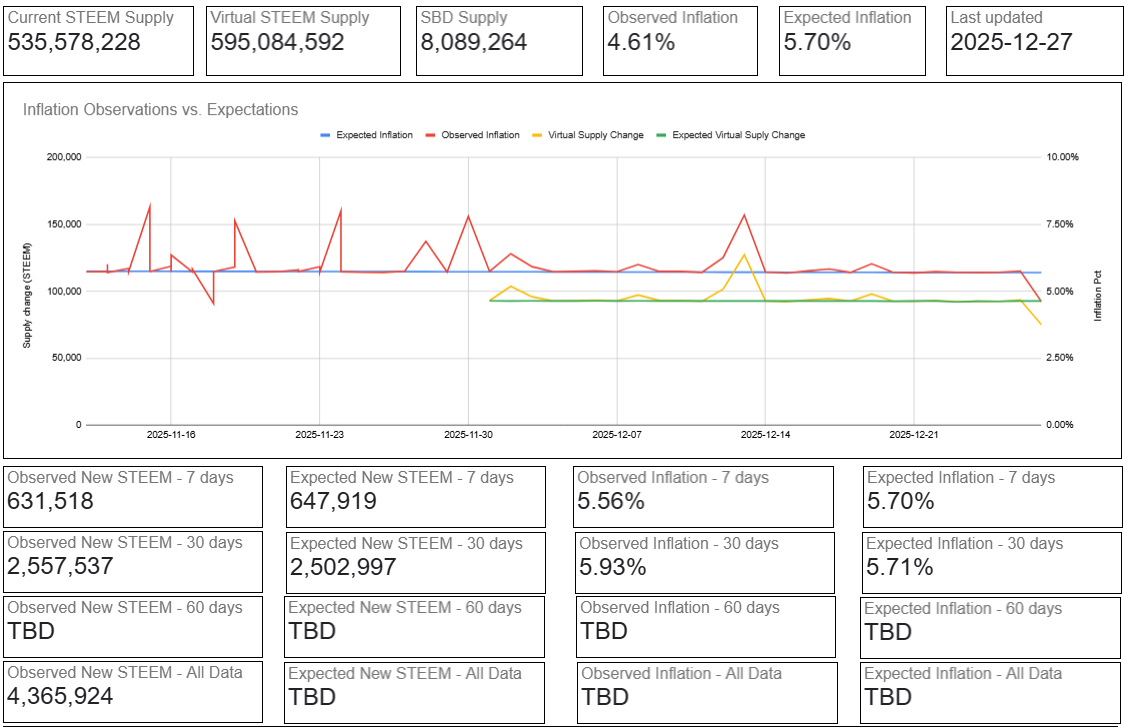Screen dimensions: 1125x727
Task: Click the SBD Supply value 8,089,264
Action: click(474, 42)
